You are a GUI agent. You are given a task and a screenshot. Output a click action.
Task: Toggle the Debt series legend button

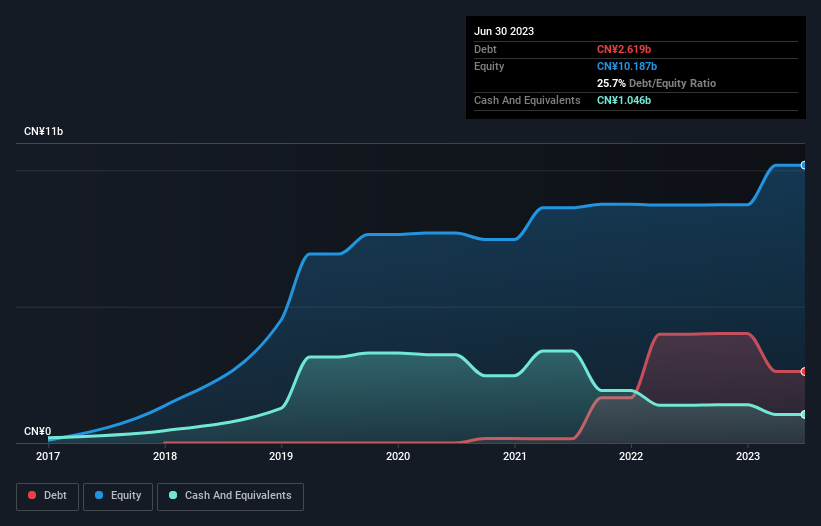pos(48,496)
